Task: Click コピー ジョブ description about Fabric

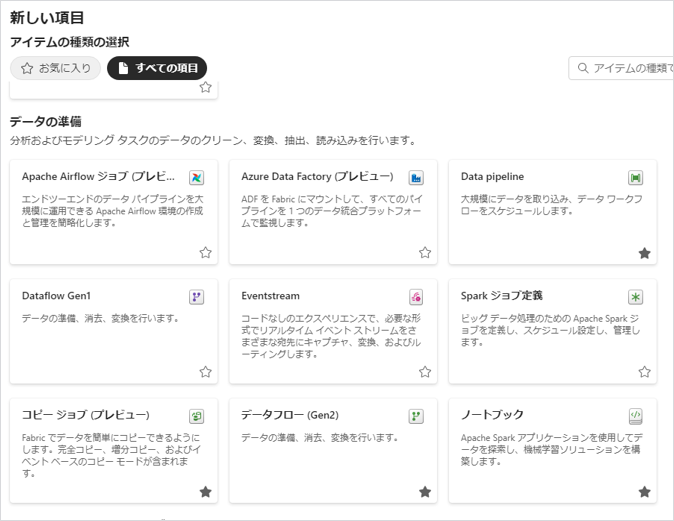Action: click(111, 456)
